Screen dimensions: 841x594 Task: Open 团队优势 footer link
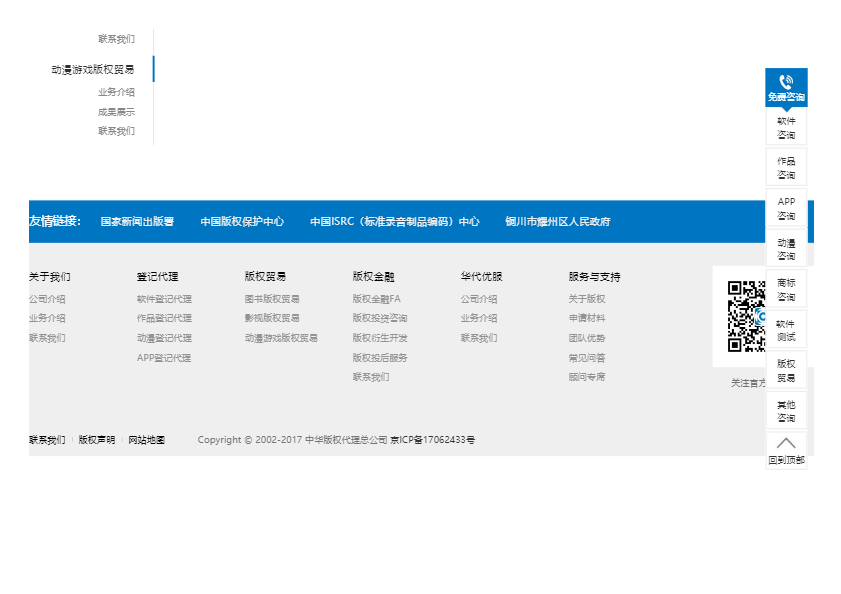coord(587,338)
